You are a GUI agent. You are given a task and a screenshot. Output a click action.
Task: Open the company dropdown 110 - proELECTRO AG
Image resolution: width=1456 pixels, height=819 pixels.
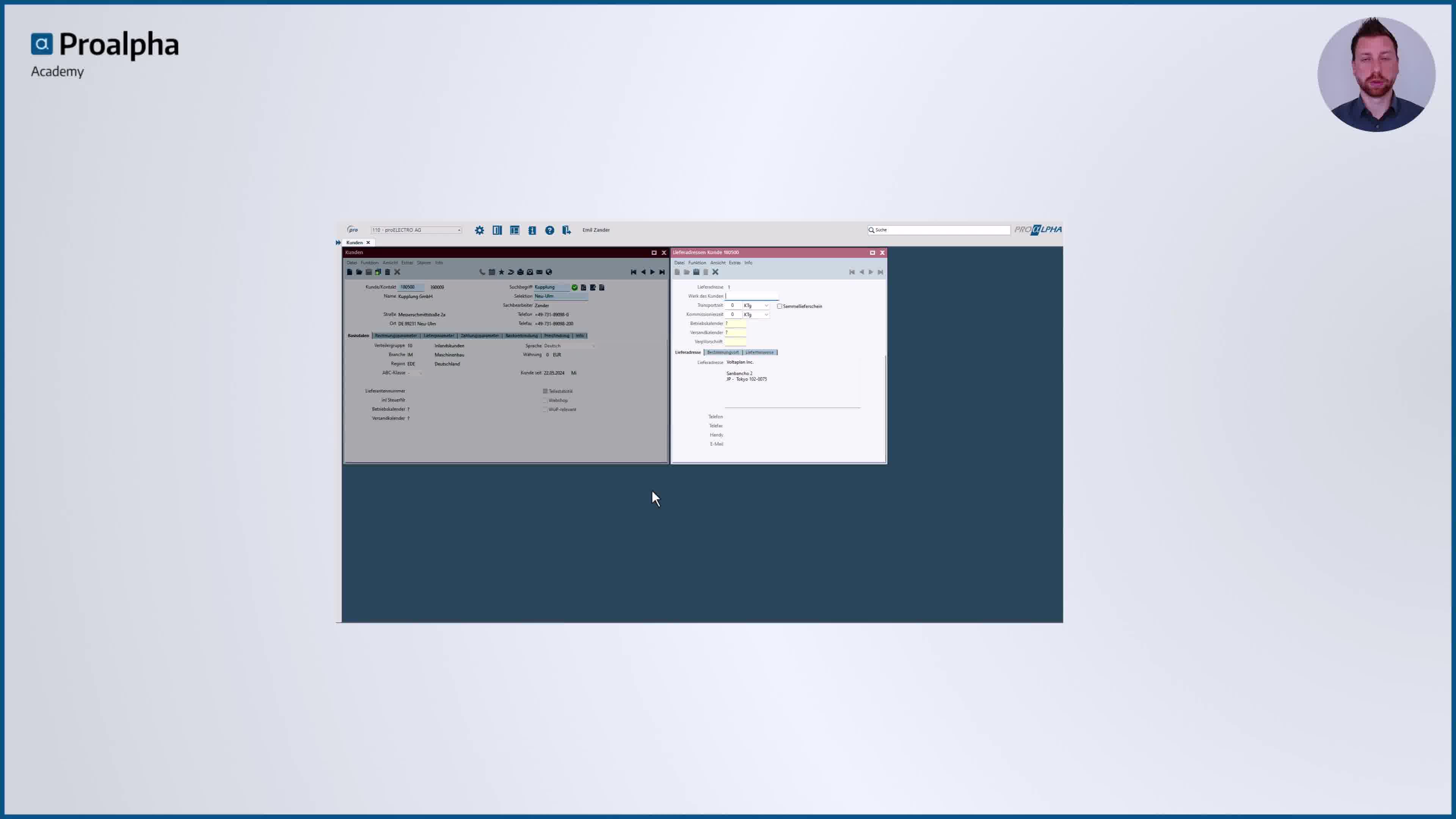coord(416,230)
